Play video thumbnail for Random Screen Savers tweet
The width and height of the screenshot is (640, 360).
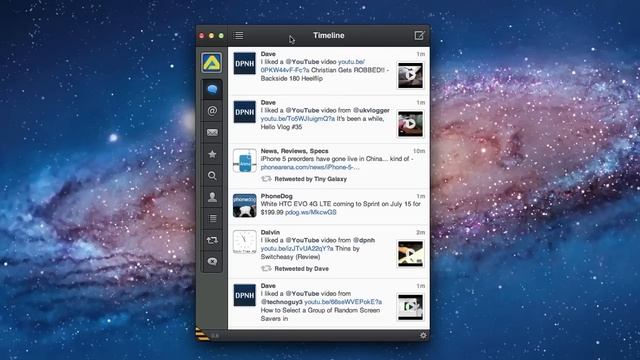pyautogui.click(x=410, y=307)
